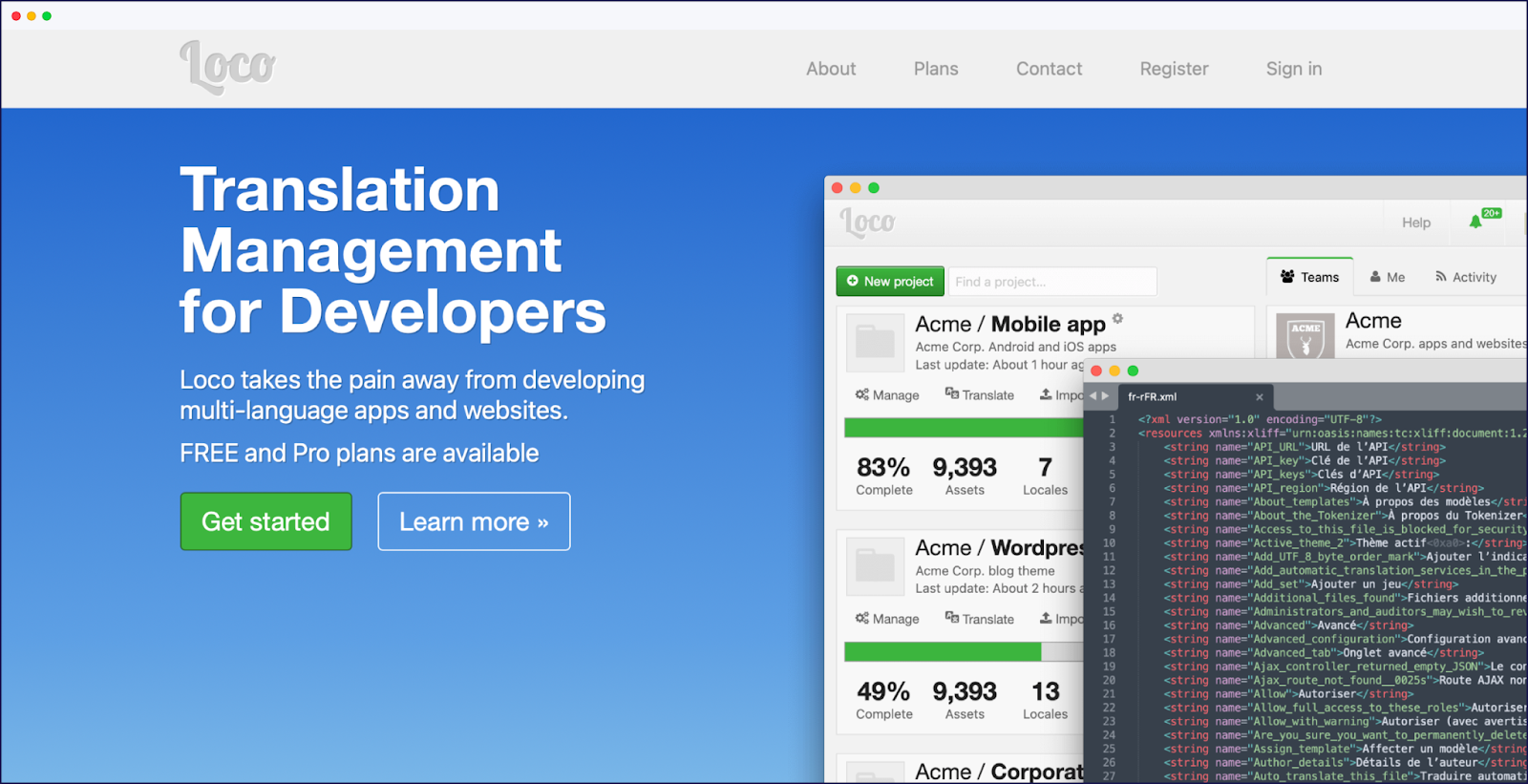Select Register in the top navigation

pyautogui.click(x=1174, y=69)
